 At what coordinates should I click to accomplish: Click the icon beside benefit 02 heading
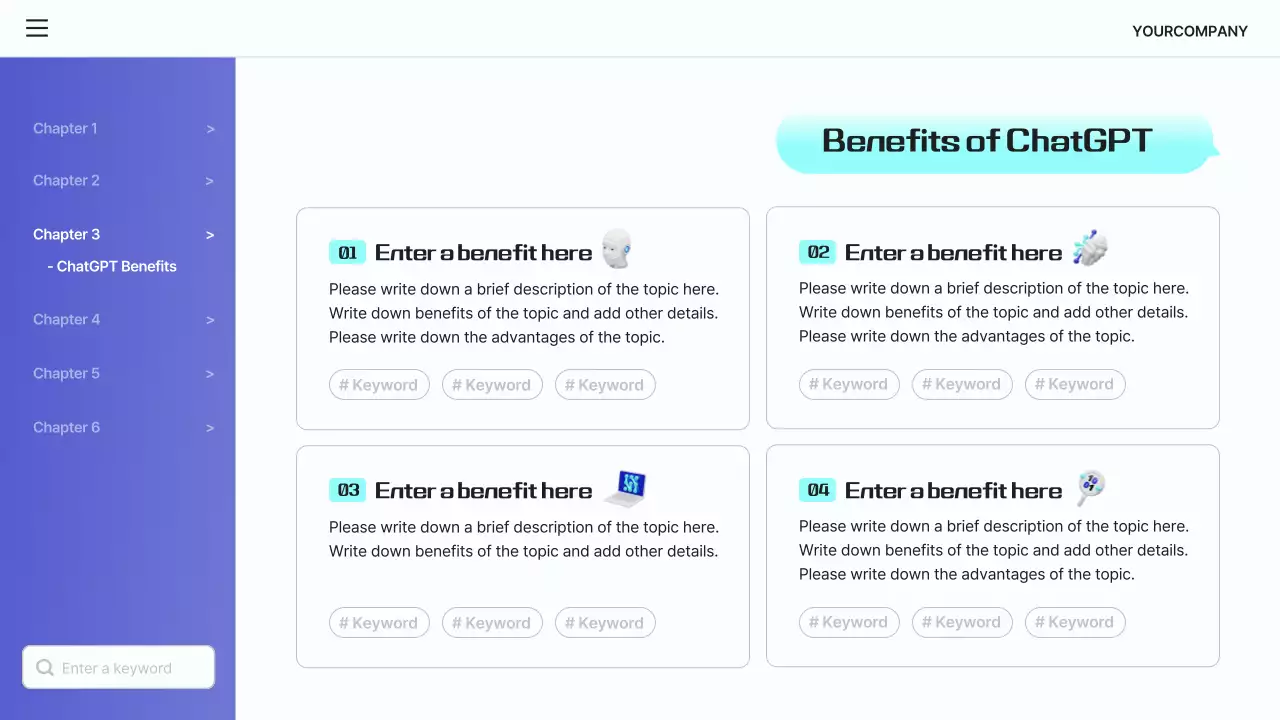1089,248
